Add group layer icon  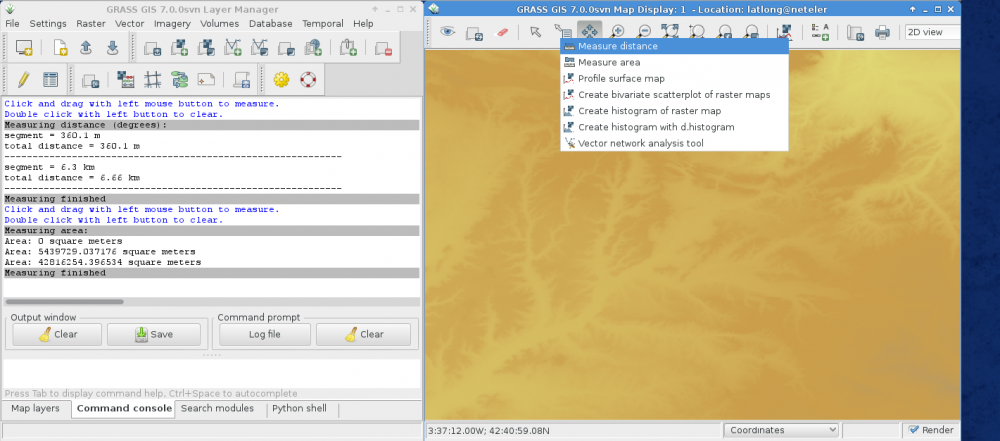286,47
